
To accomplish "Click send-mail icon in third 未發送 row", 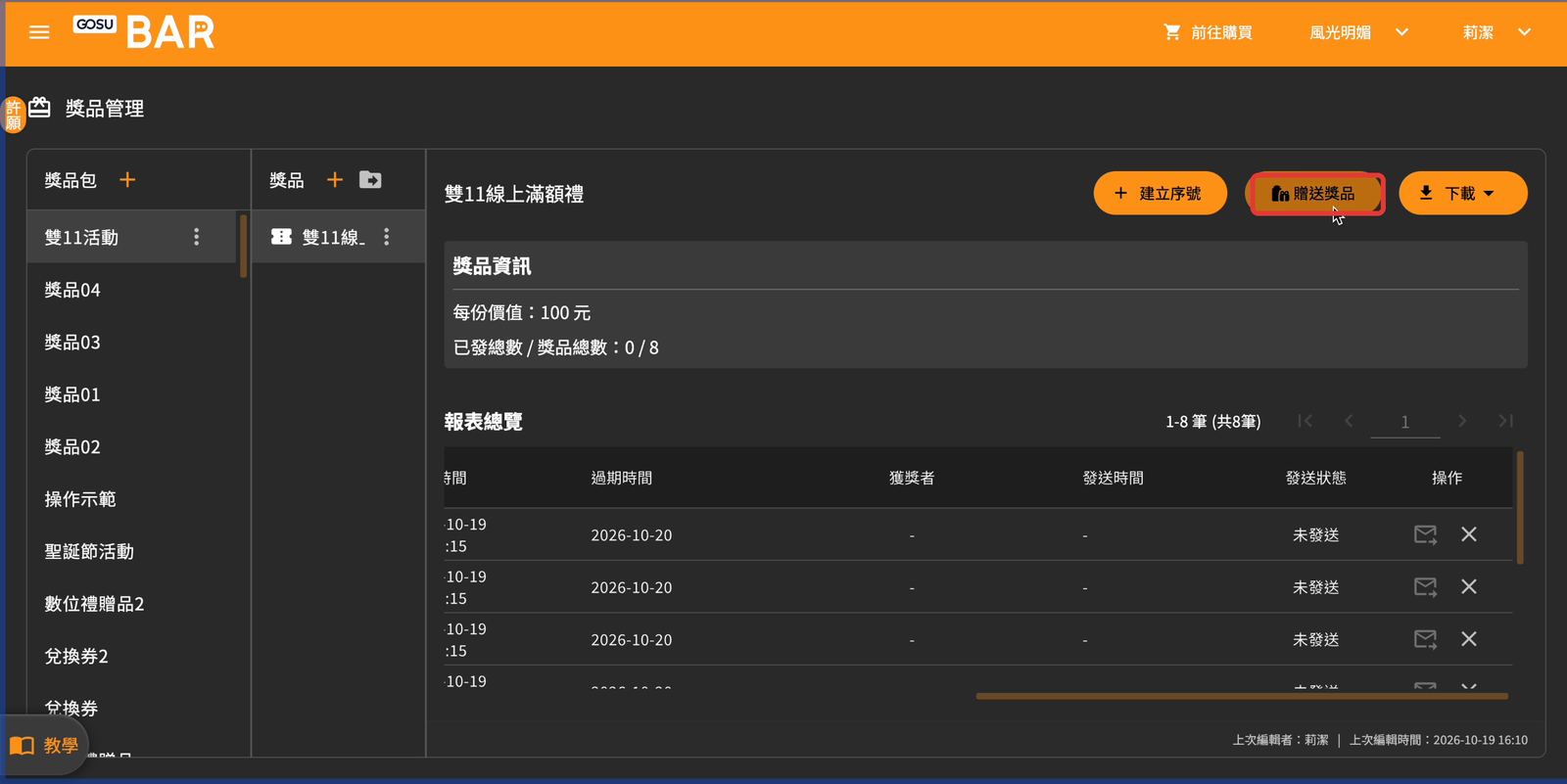I will click(x=1425, y=639).
